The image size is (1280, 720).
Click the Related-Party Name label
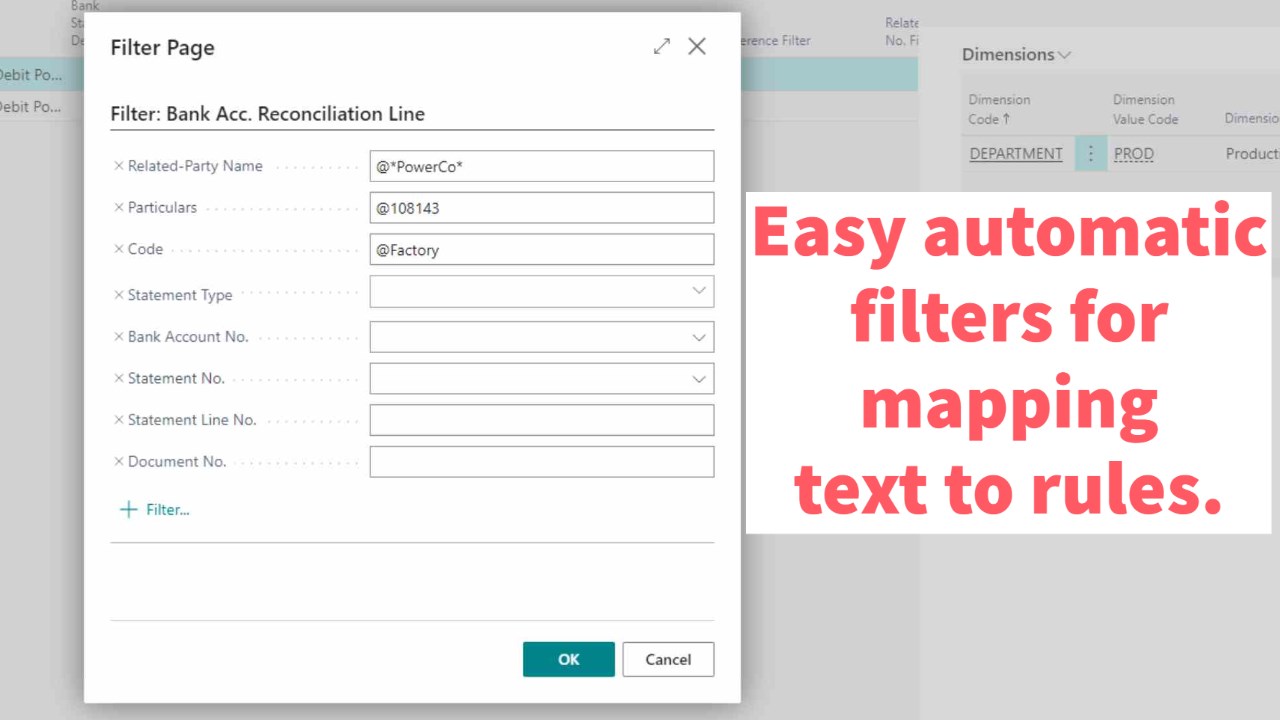pos(195,166)
